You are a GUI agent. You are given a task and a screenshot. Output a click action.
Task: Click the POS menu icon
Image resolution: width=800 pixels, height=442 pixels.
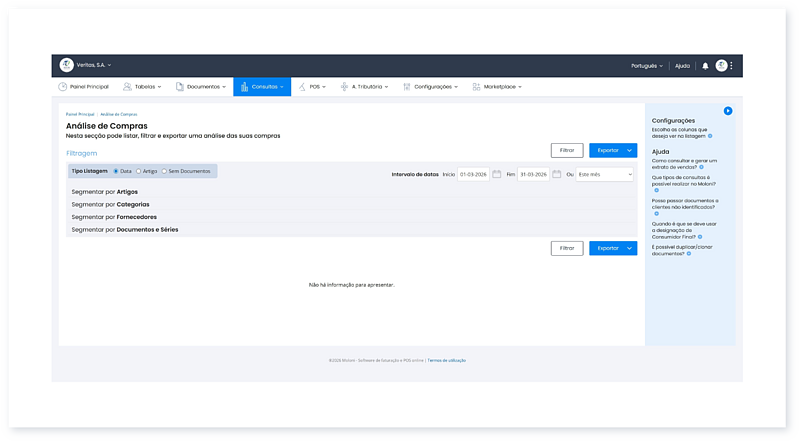(x=303, y=87)
